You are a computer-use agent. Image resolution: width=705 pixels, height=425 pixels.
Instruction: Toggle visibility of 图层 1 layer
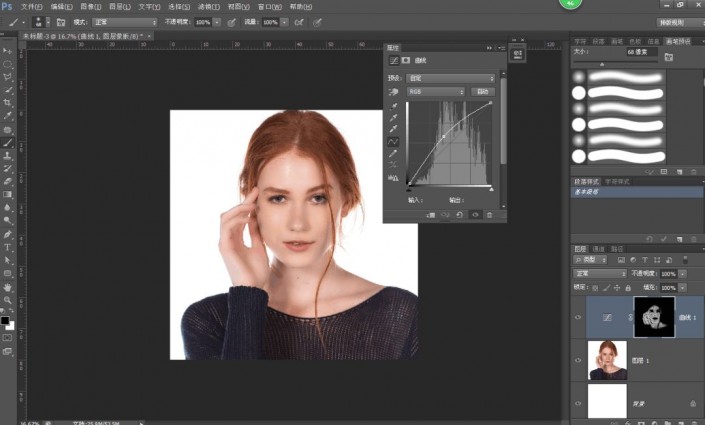(578, 360)
